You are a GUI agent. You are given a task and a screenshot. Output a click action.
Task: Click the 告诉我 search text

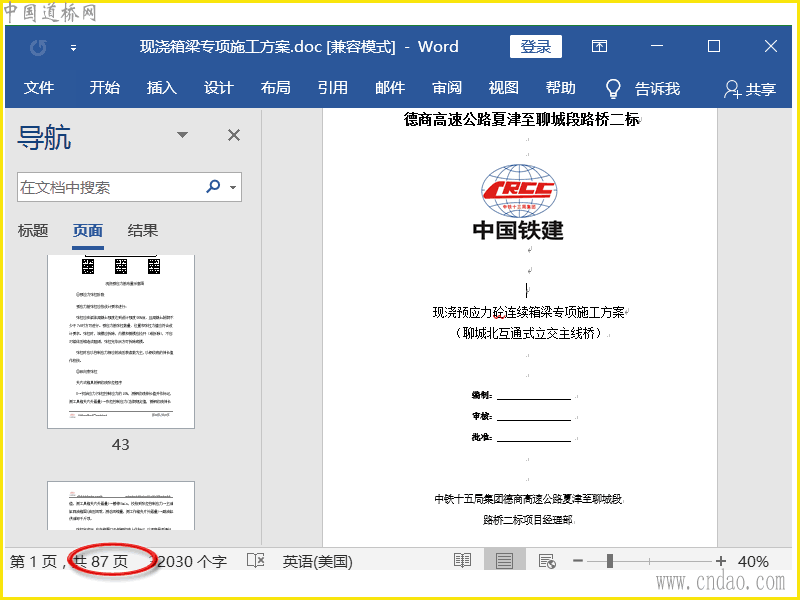657,89
